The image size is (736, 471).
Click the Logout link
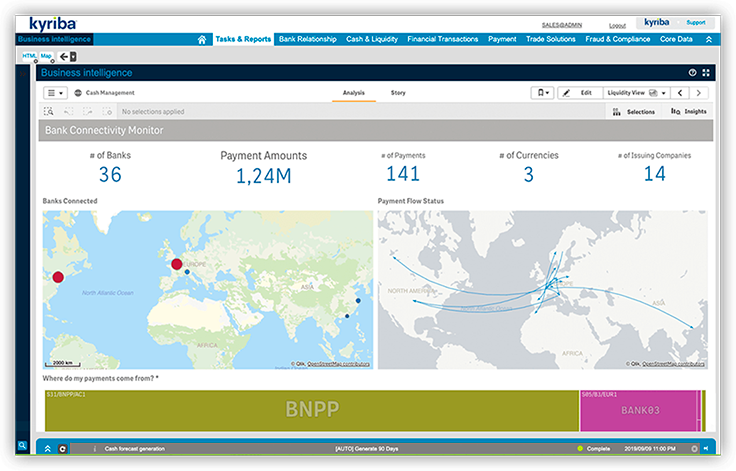(617, 25)
